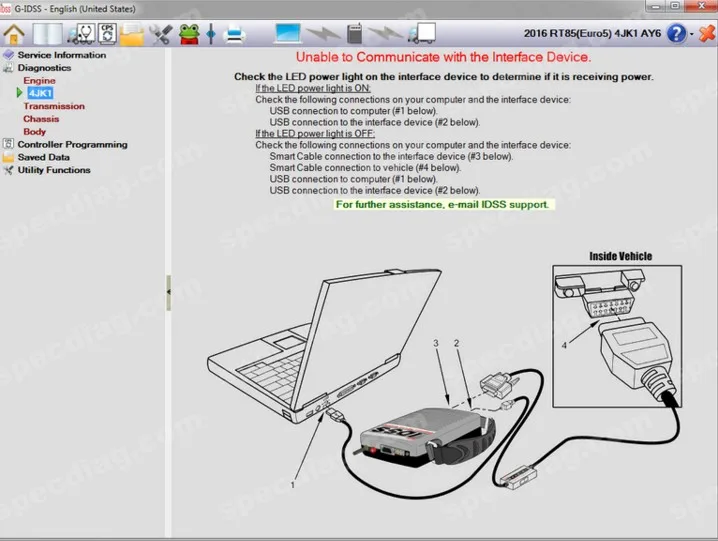Viewport: 718px width, 541px height.
Task: Open the Engine diagnostics entry
Action: 39,81
